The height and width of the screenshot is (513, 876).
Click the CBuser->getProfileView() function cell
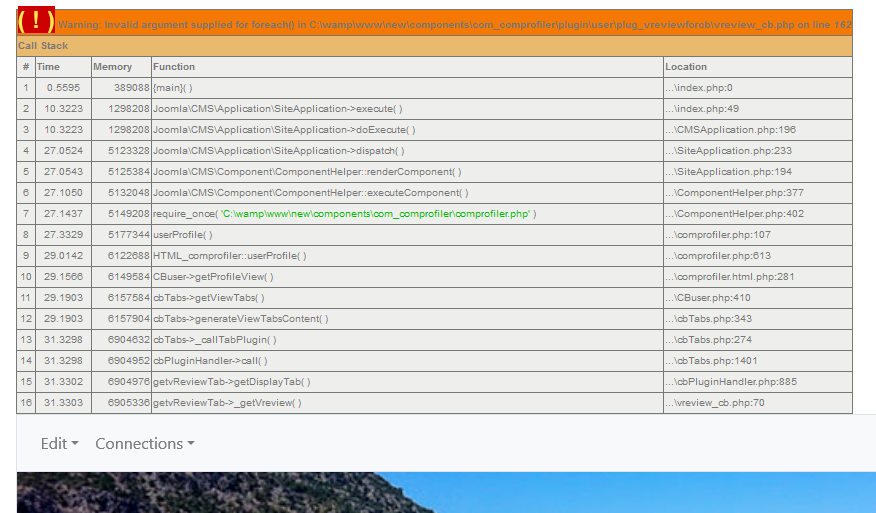coord(213,277)
